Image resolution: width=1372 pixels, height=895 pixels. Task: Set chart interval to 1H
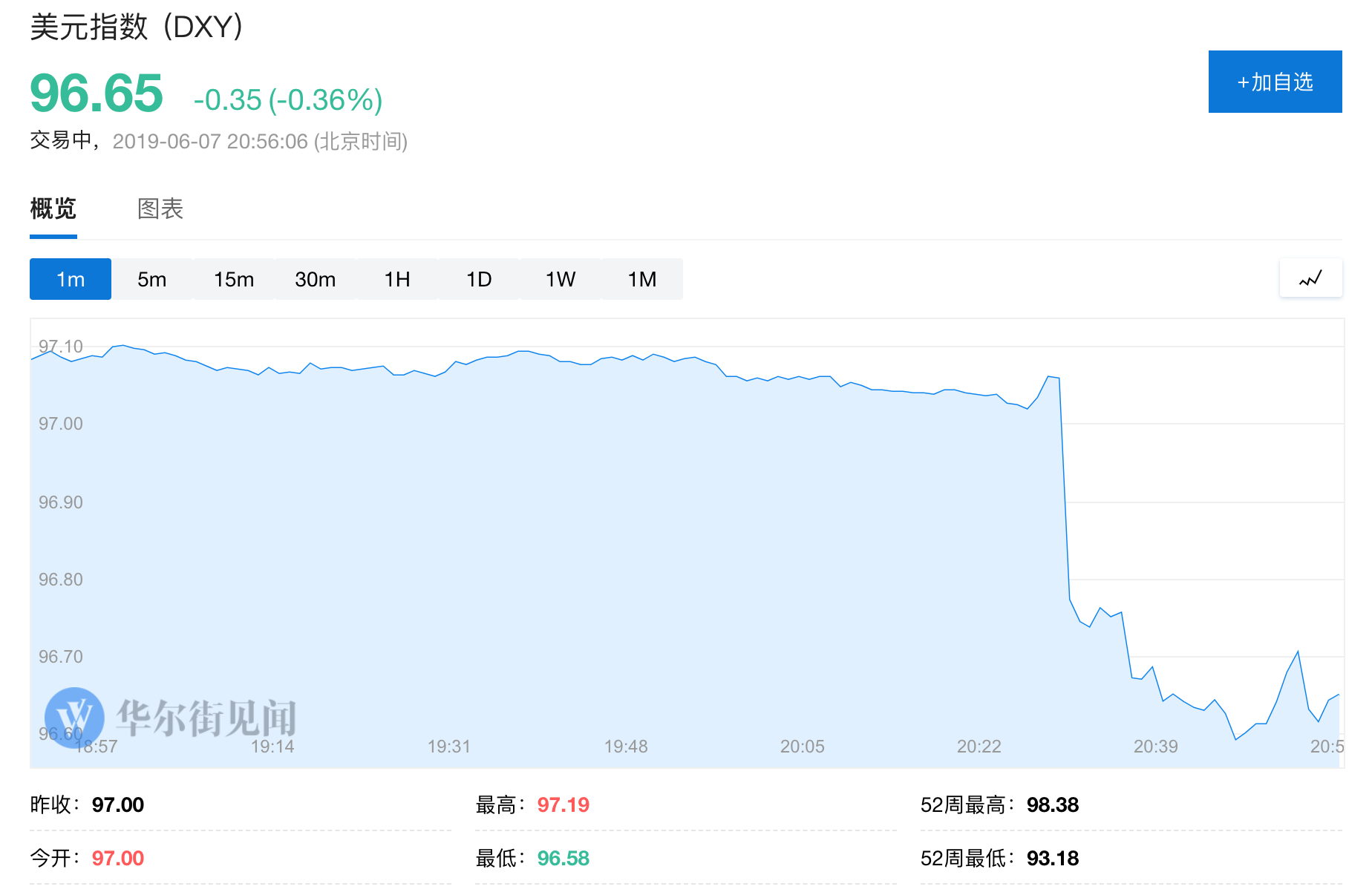[x=397, y=279]
